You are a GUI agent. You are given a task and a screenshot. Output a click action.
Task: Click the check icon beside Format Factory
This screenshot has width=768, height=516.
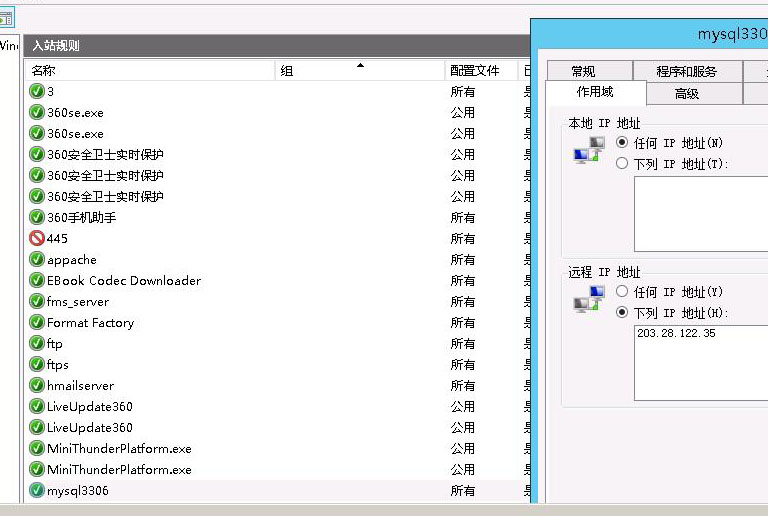point(37,323)
